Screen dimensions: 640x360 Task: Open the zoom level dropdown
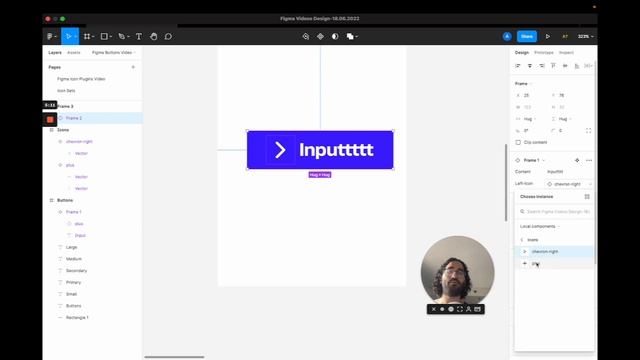point(585,36)
